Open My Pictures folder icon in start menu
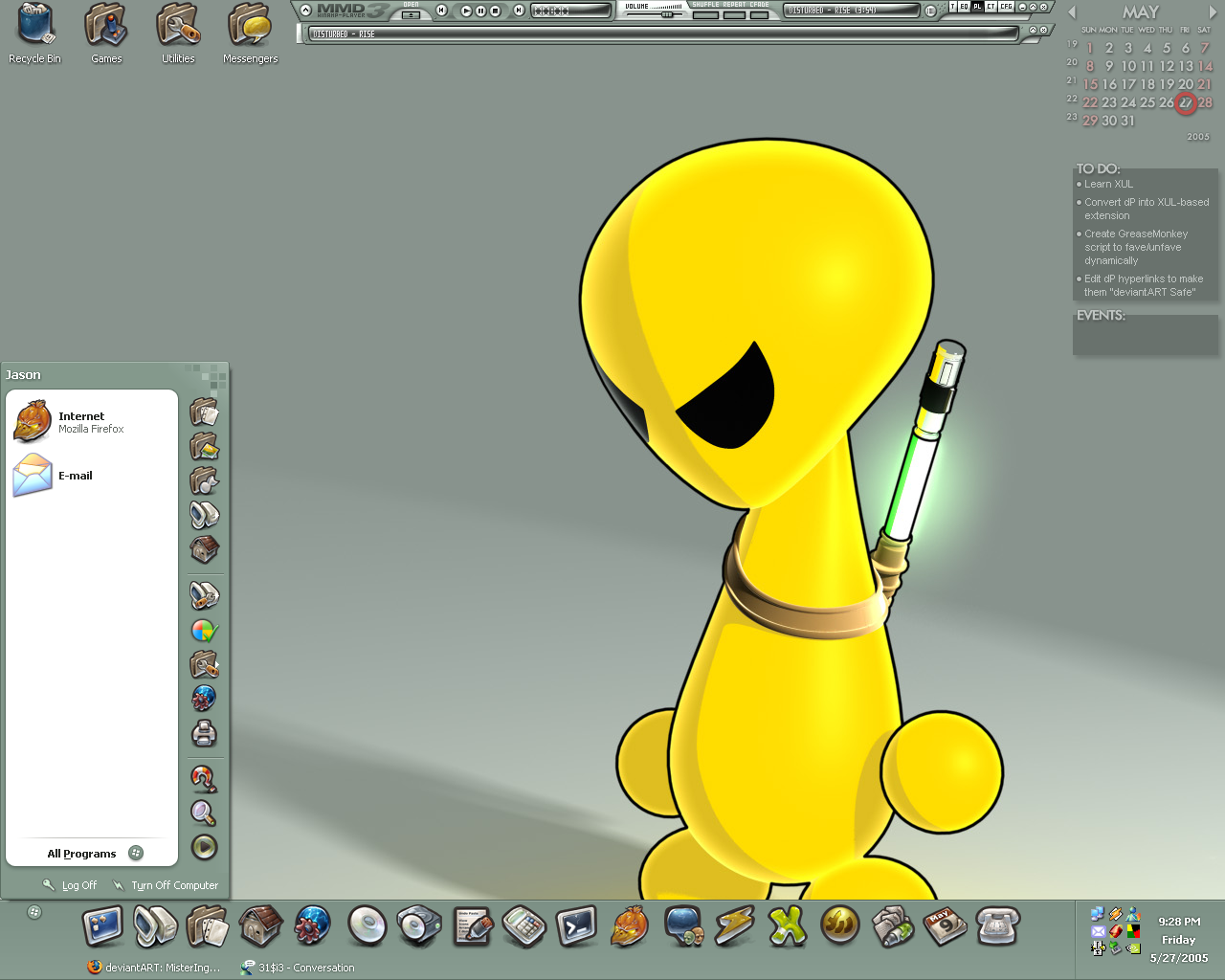1225x980 pixels. (204, 446)
